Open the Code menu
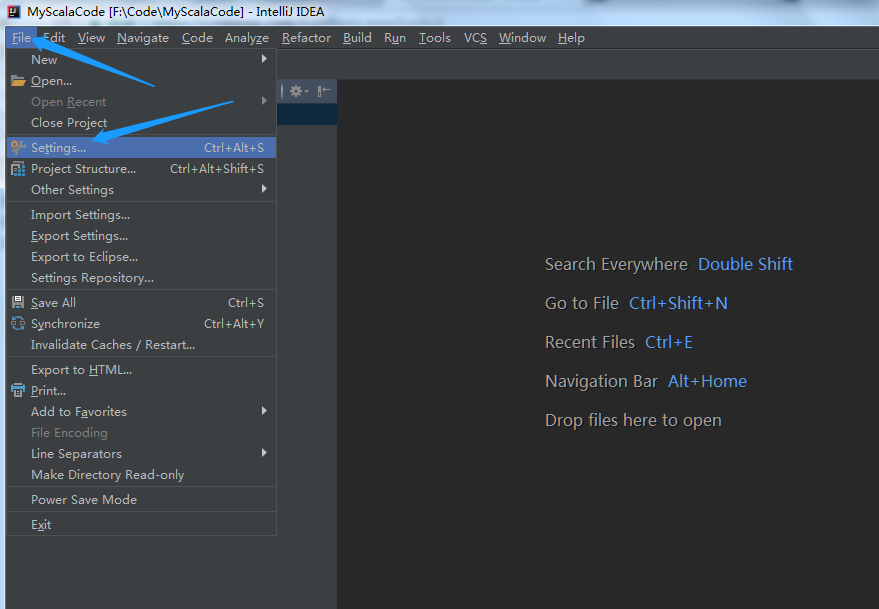This screenshot has height=609, width=879. coord(197,38)
